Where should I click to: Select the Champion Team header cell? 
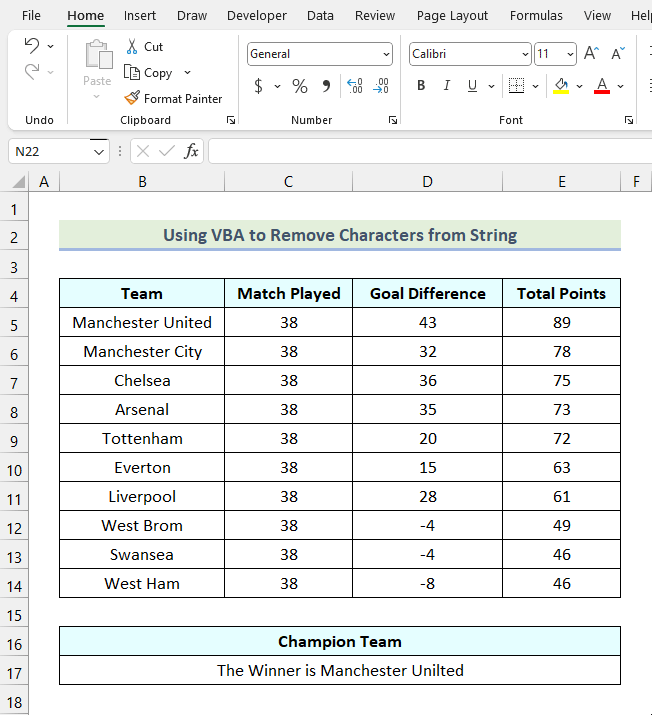click(x=340, y=641)
